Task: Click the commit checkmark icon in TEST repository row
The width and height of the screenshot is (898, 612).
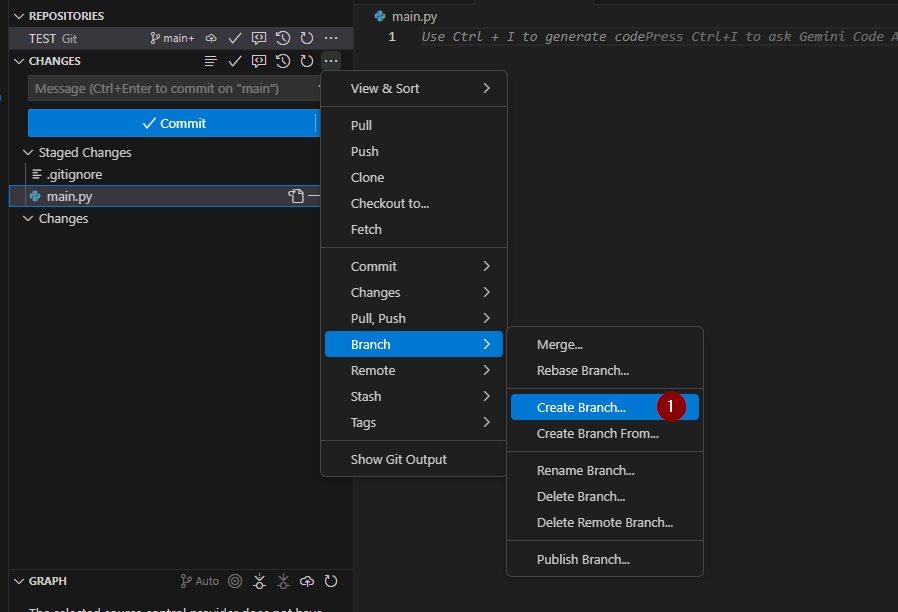Action: pos(235,38)
